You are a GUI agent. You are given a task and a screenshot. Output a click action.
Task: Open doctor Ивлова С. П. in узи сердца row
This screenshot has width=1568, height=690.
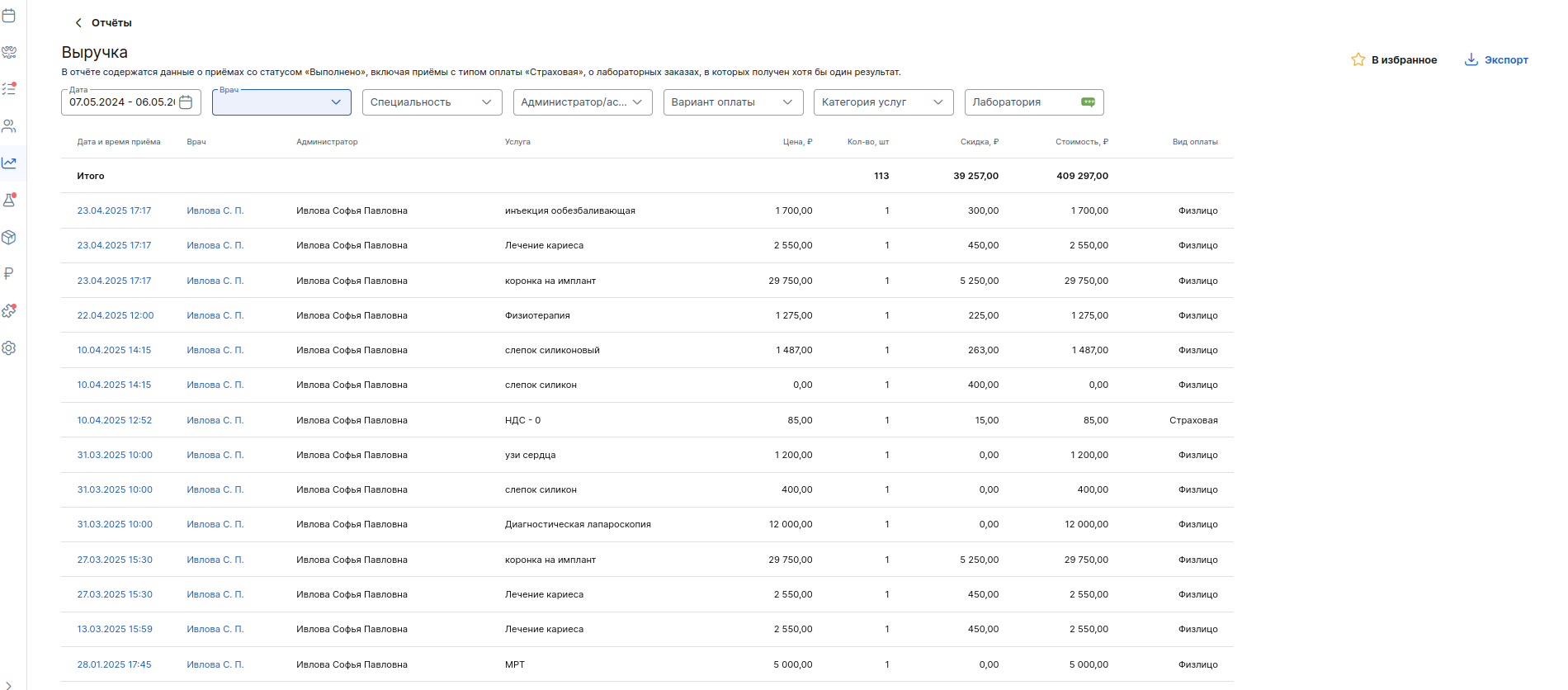[215, 455]
